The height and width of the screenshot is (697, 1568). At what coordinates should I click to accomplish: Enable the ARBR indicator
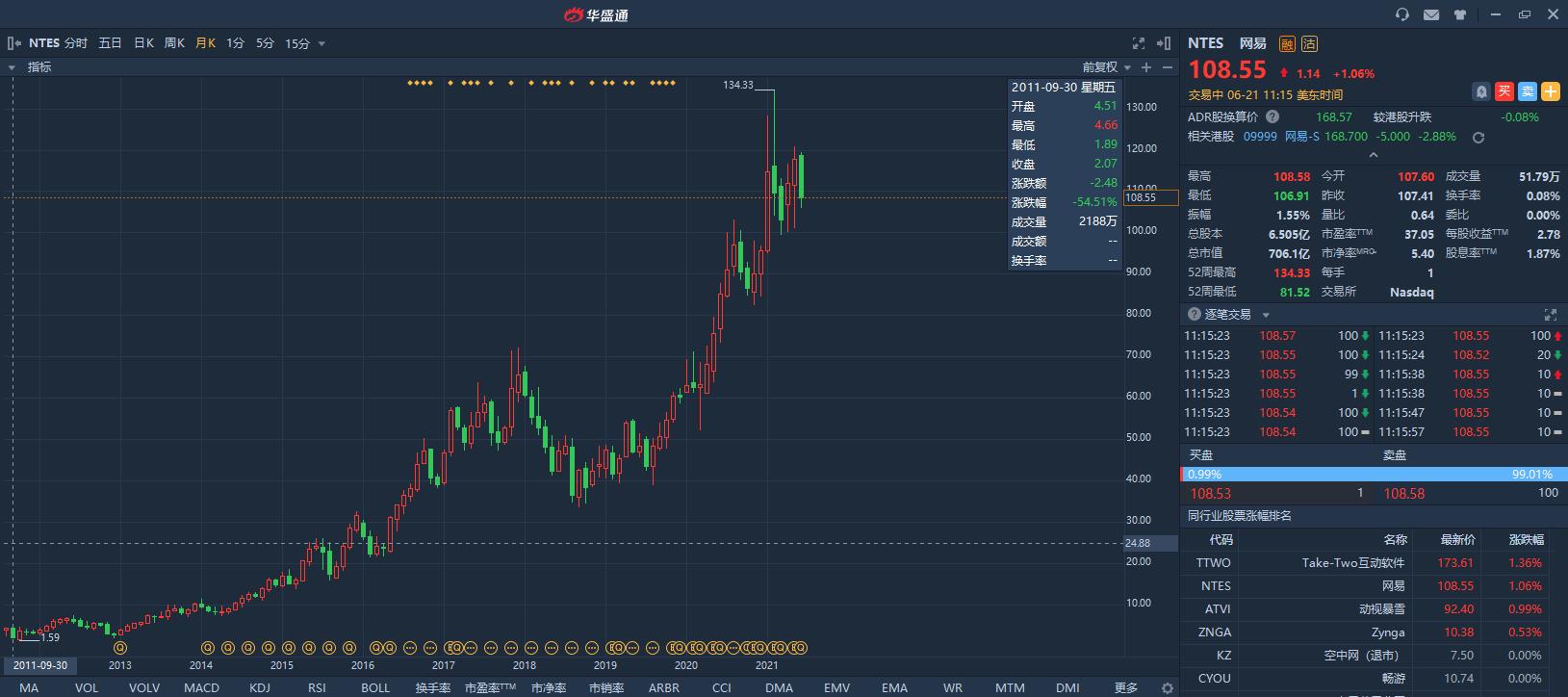click(x=664, y=688)
